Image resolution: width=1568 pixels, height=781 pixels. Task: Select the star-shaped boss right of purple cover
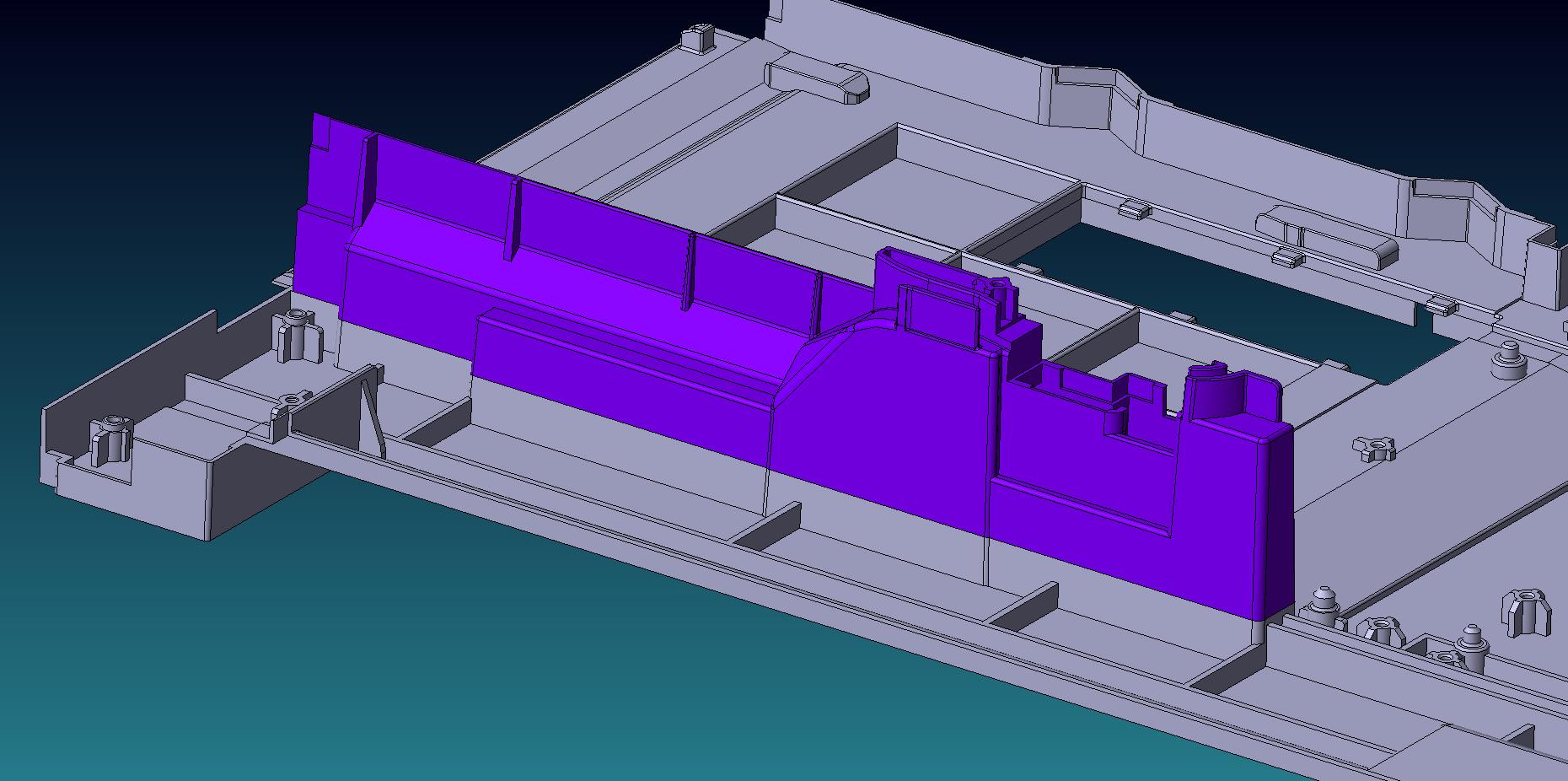(x=1373, y=448)
